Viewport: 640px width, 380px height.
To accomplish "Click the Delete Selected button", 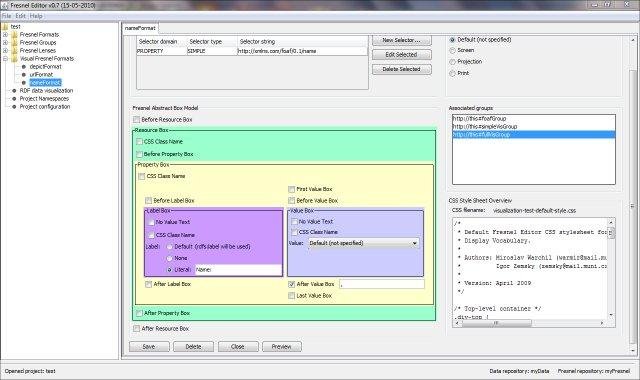I will click(x=401, y=69).
